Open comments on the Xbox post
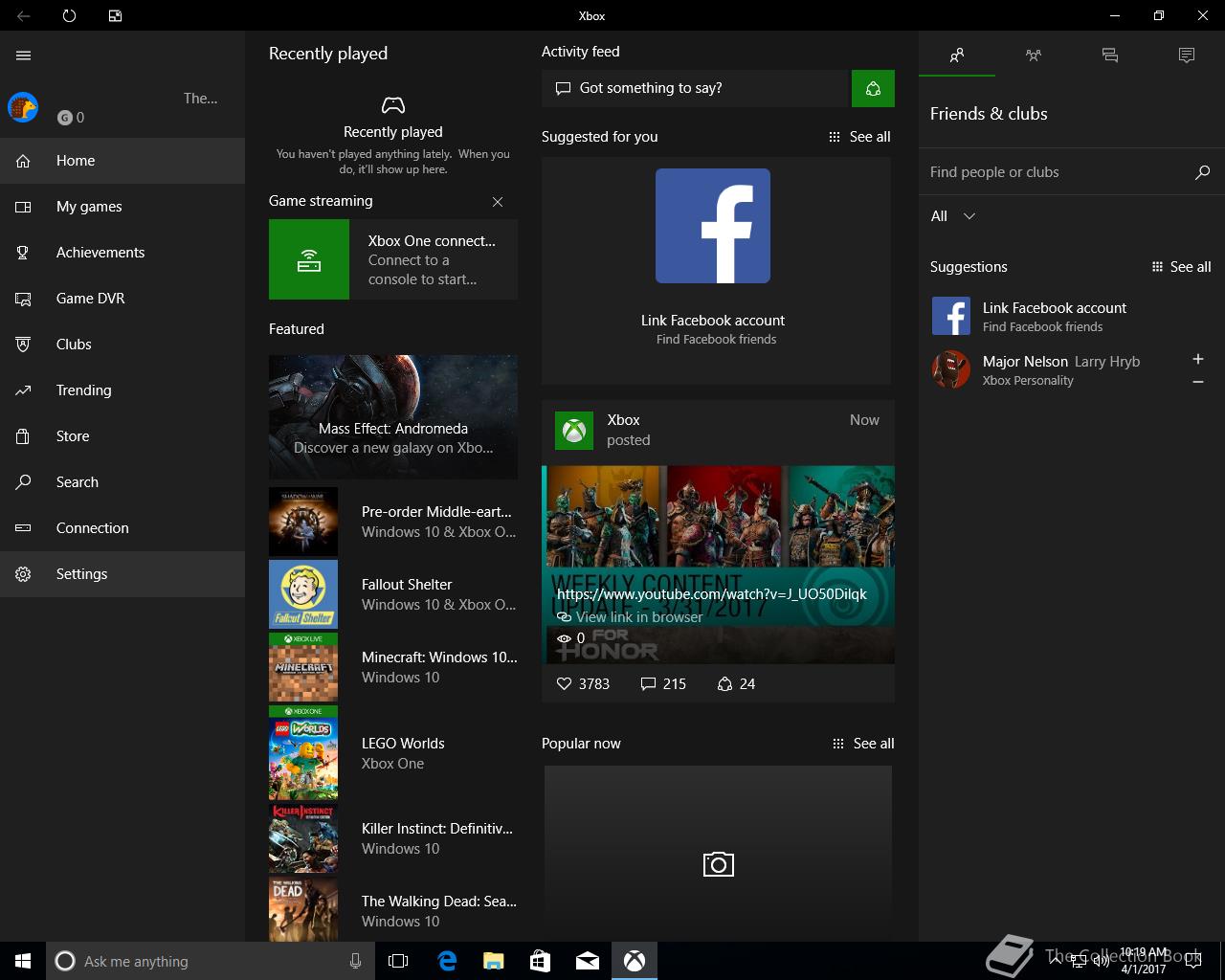This screenshot has height=980, width=1225. pyautogui.click(x=648, y=684)
